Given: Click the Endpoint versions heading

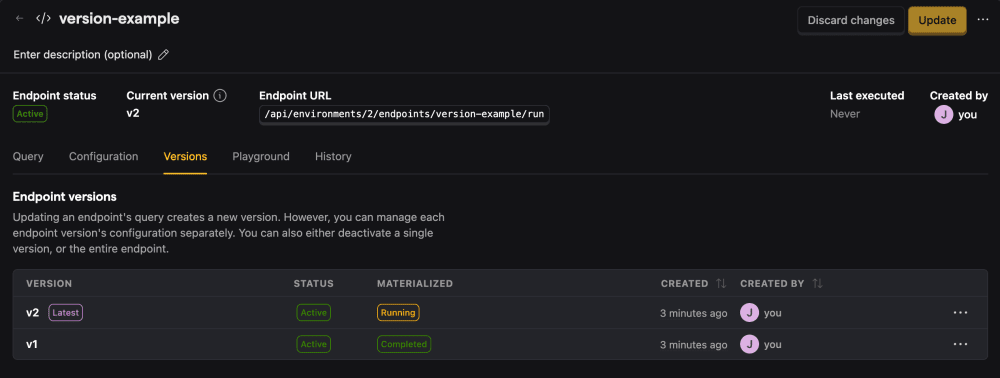Looking at the screenshot, I should (64, 196).
